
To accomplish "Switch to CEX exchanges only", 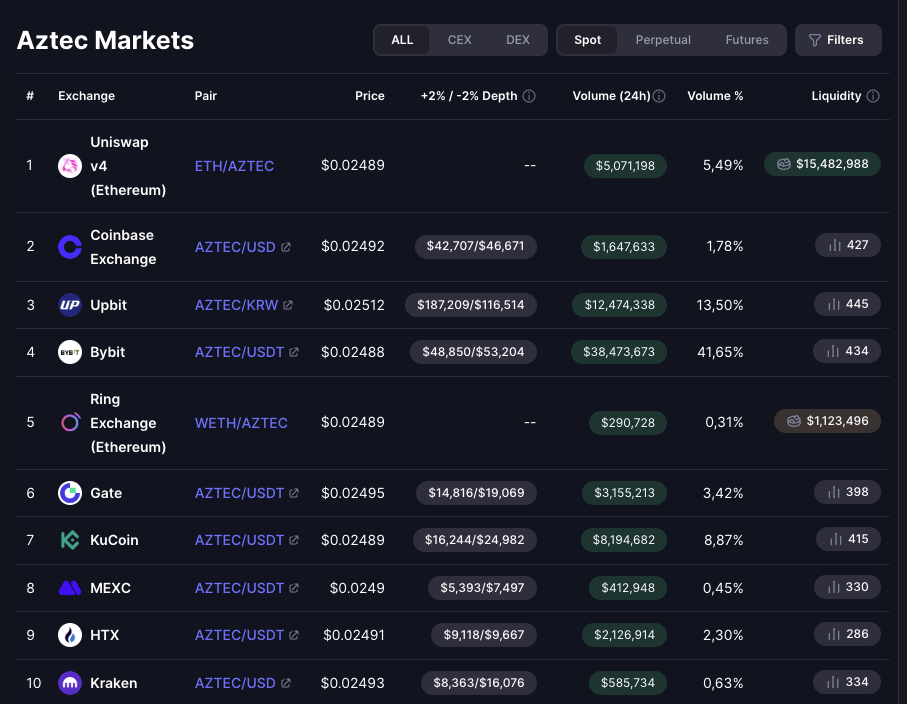I will [459, 40].
